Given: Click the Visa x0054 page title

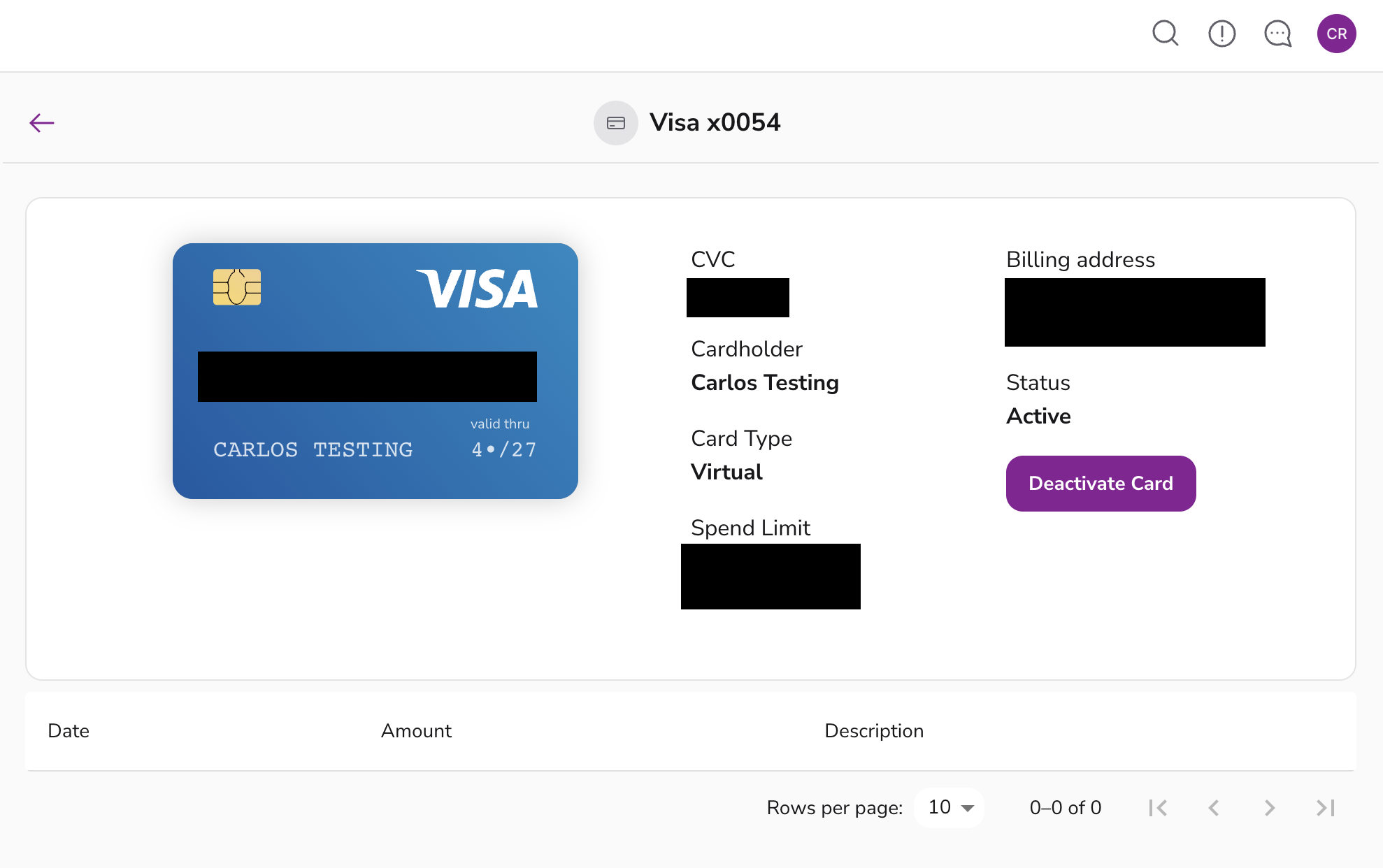Looking at the screenshot, I should point(715,123).
